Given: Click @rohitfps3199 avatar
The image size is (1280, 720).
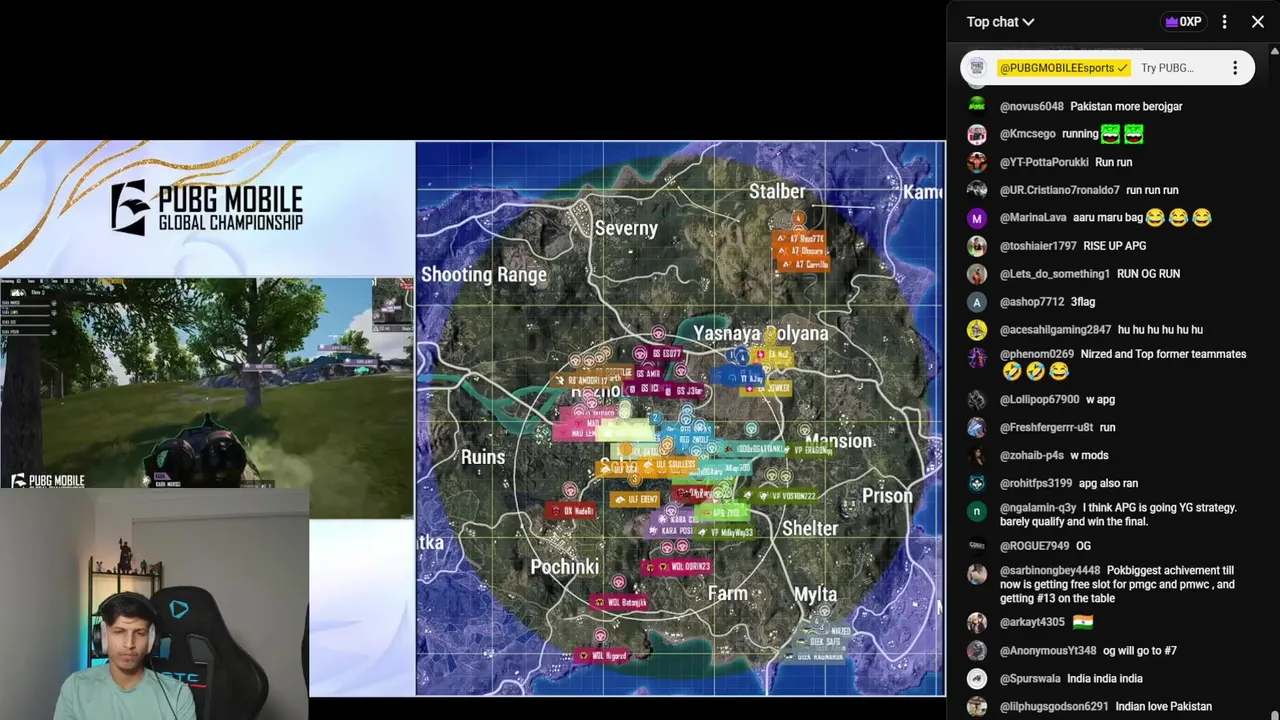Looking at the screenshot, I should point(977,484).
